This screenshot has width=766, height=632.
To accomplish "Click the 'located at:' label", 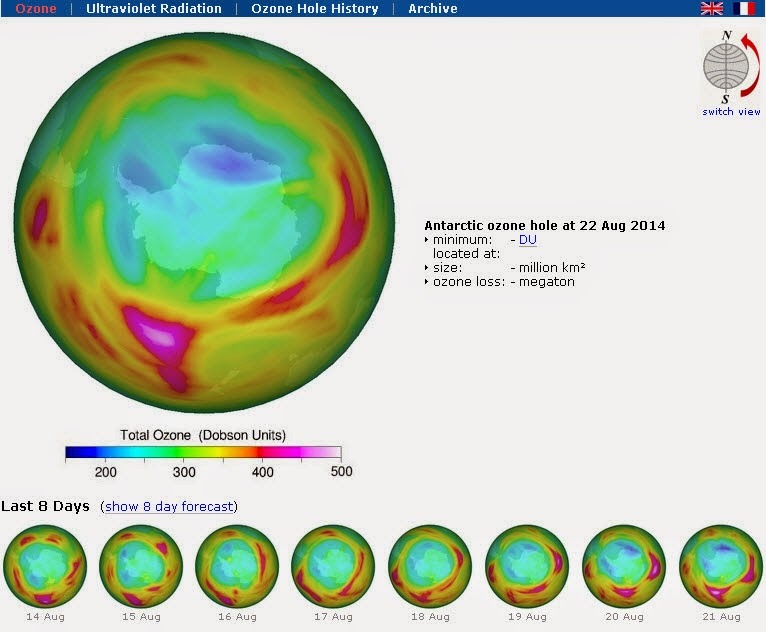I will [467, 253].
